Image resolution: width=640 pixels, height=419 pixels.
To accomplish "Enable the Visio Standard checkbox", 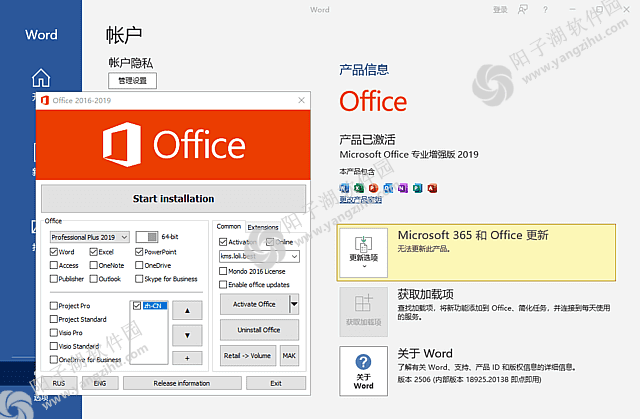I will (53, 346).
